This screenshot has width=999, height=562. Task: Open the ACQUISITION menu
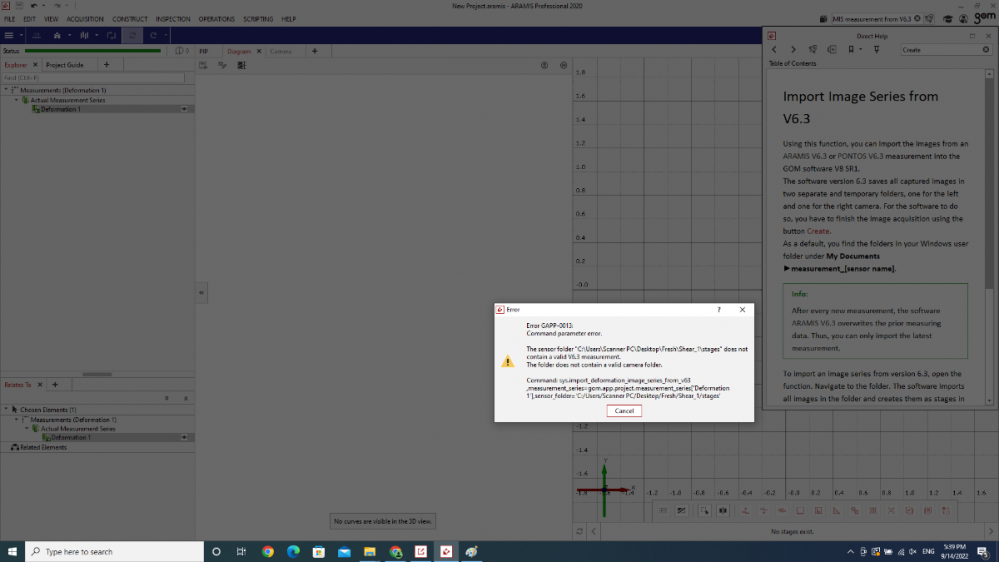[x=85, y=19]
